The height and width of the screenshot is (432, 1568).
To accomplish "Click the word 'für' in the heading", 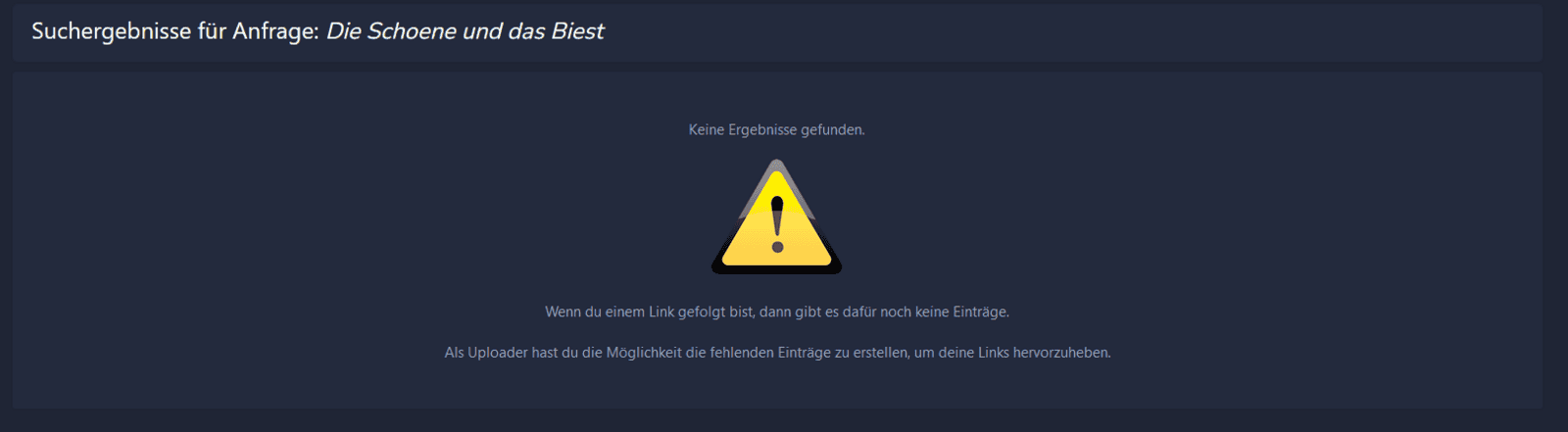I will 212,31.
